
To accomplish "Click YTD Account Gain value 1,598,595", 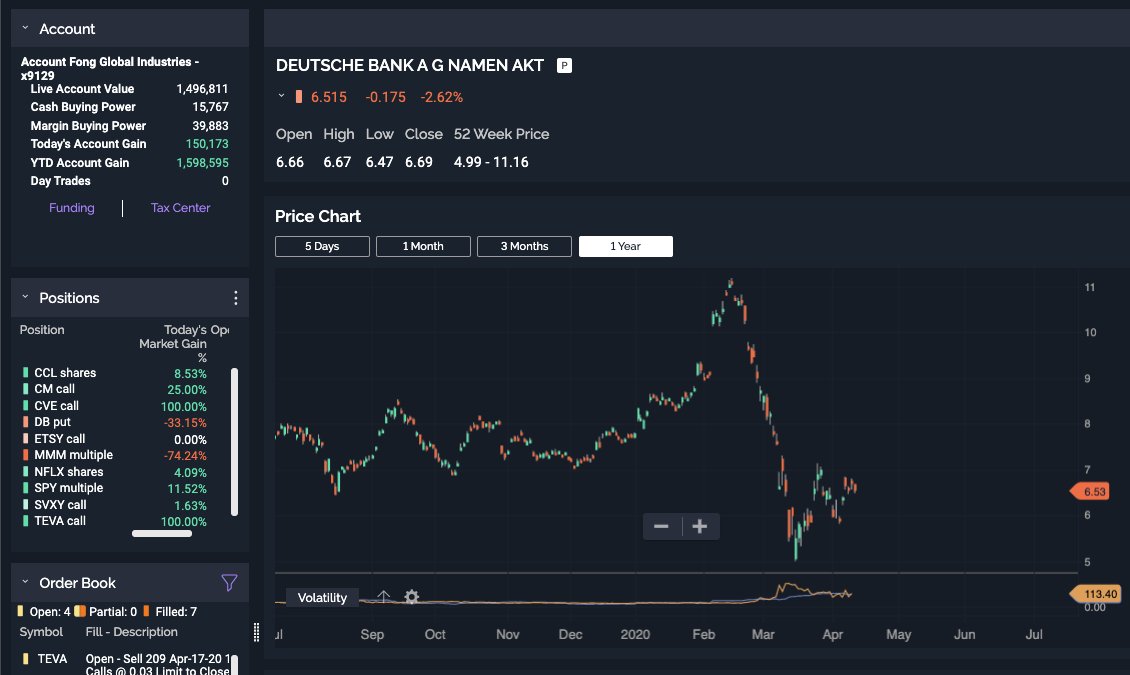I will [x=202, y=163].
